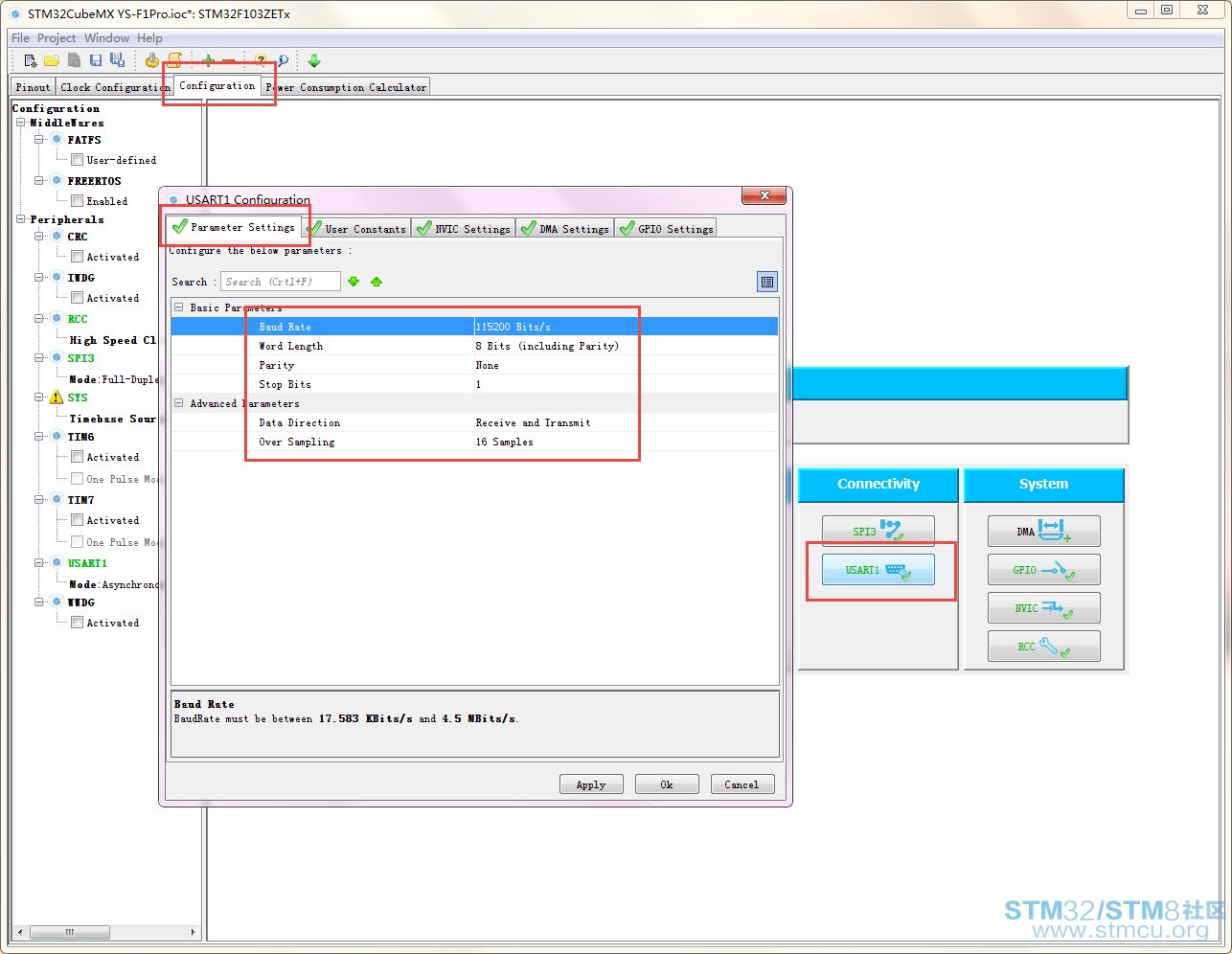Open an existing project via the yellow folder icon
This screenshot has width=1232, height=954.
pos(52,60)
